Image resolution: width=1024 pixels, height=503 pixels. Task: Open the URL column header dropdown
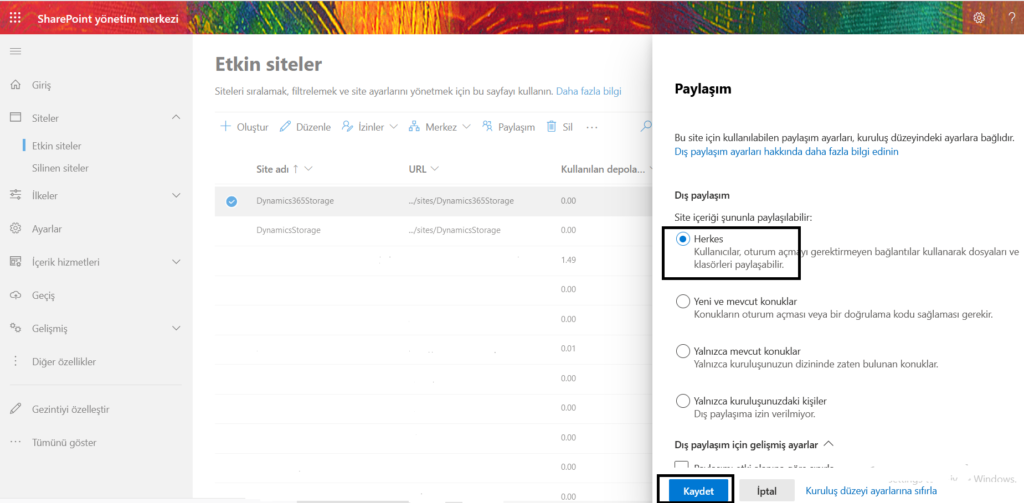(x=423, y=169)
